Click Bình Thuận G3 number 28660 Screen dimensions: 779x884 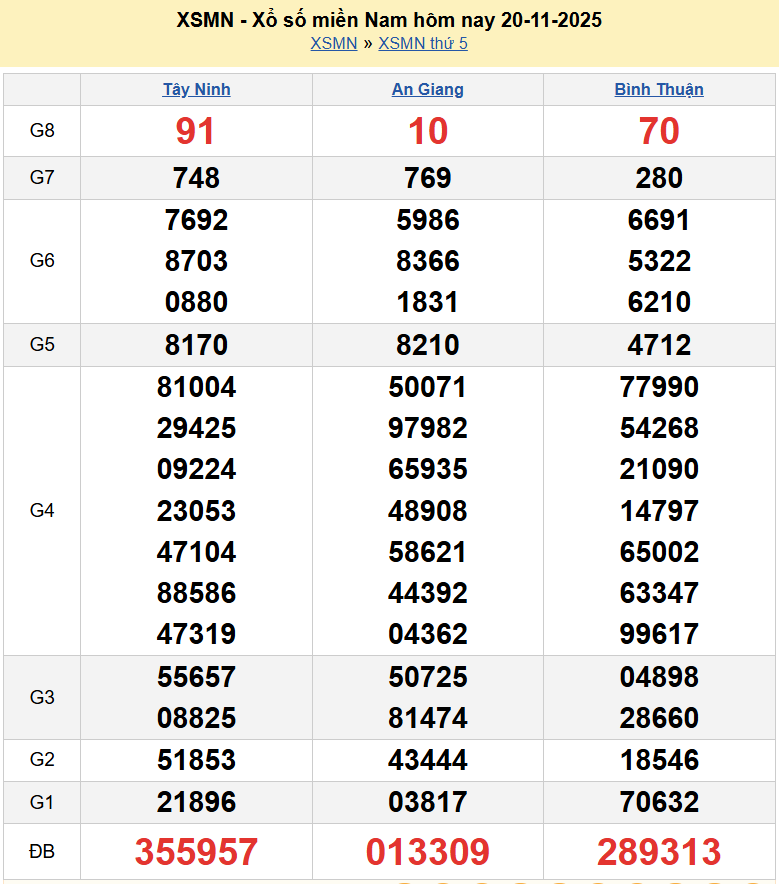coord(659,718)
